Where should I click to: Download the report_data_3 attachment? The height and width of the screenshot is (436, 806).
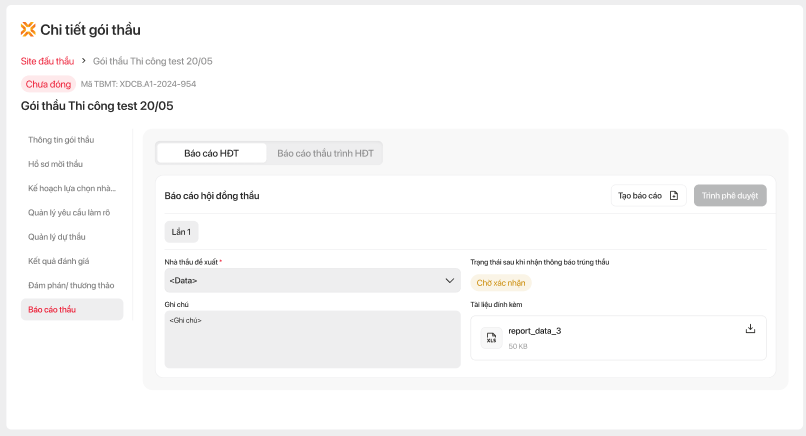point(750,329)
